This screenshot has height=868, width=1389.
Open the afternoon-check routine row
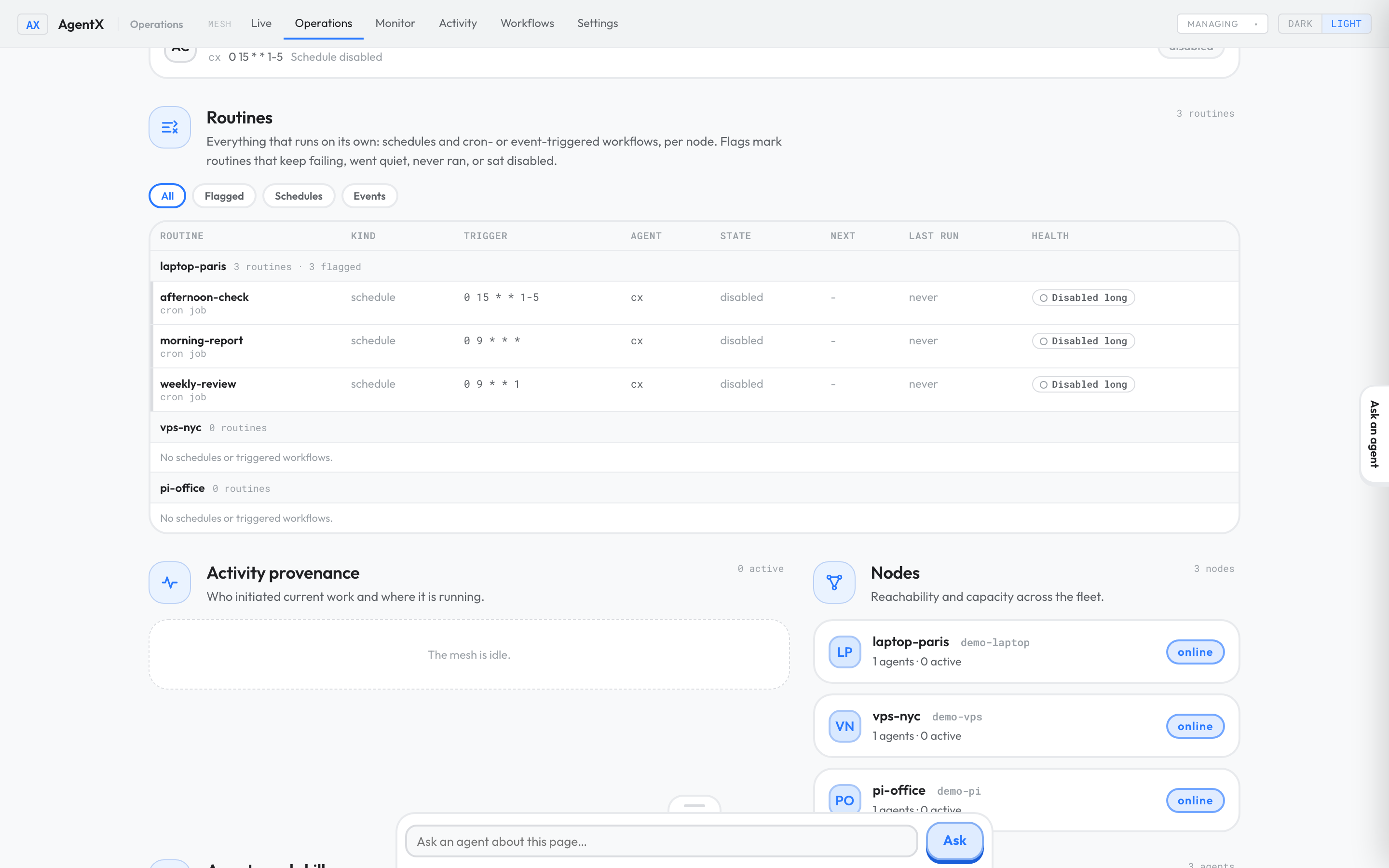point(694,303)
